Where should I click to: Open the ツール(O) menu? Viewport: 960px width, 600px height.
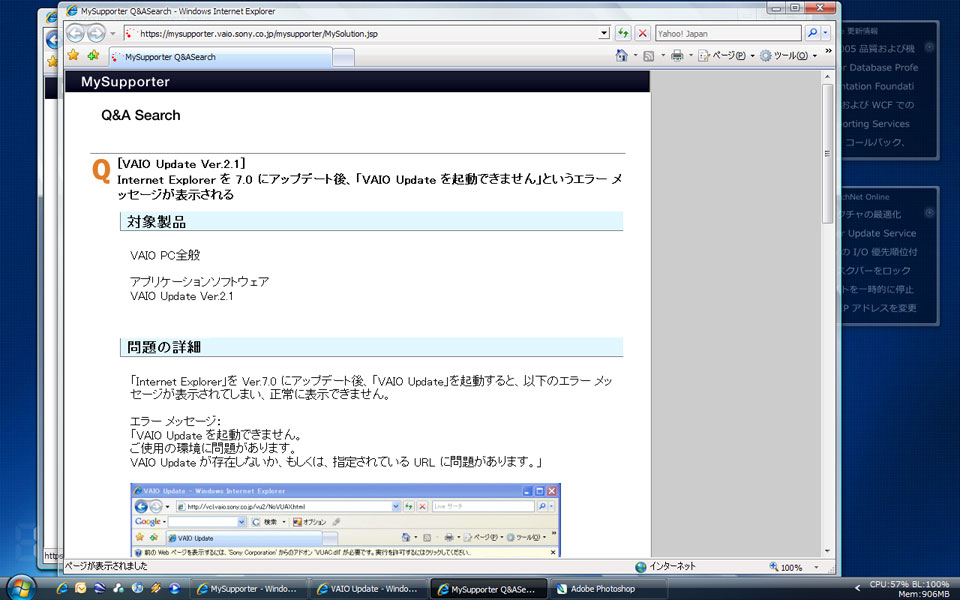coord(789,56)
